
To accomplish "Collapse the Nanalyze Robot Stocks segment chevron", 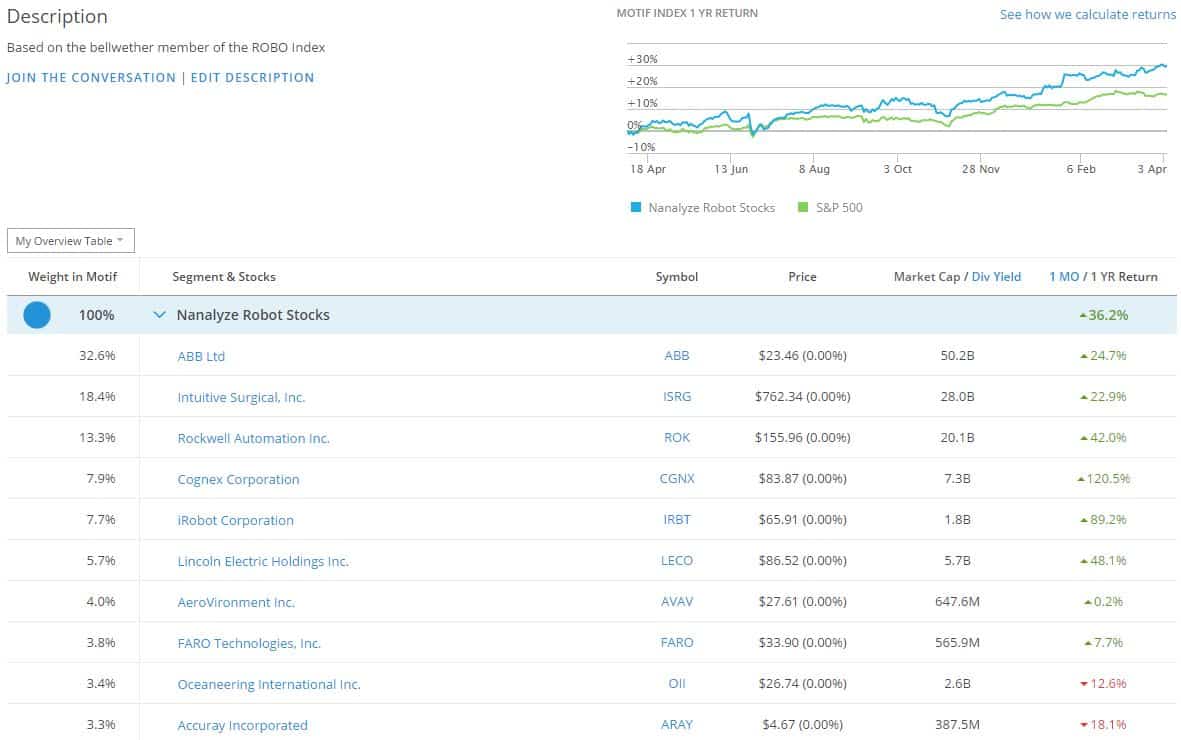I will 159,315.
